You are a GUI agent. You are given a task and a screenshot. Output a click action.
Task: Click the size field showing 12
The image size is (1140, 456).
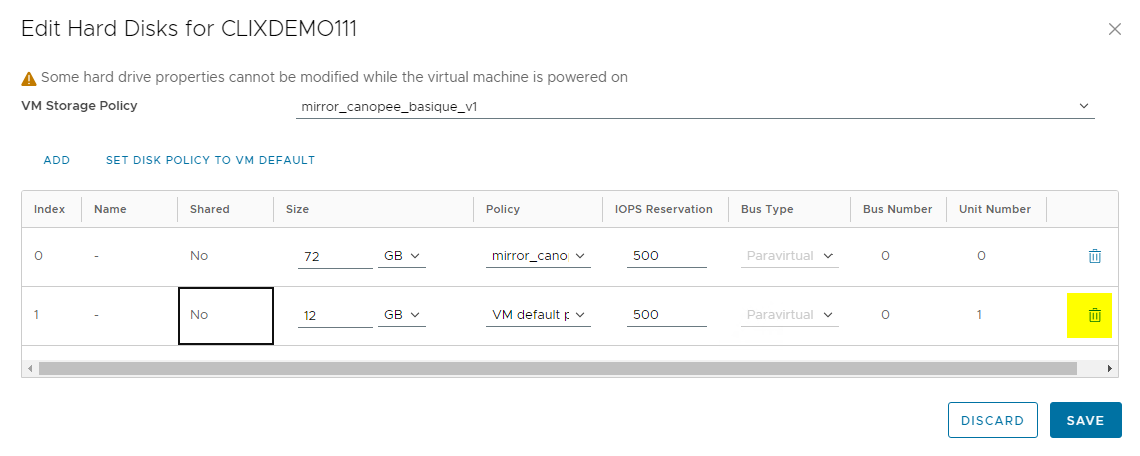pos(336,316)
